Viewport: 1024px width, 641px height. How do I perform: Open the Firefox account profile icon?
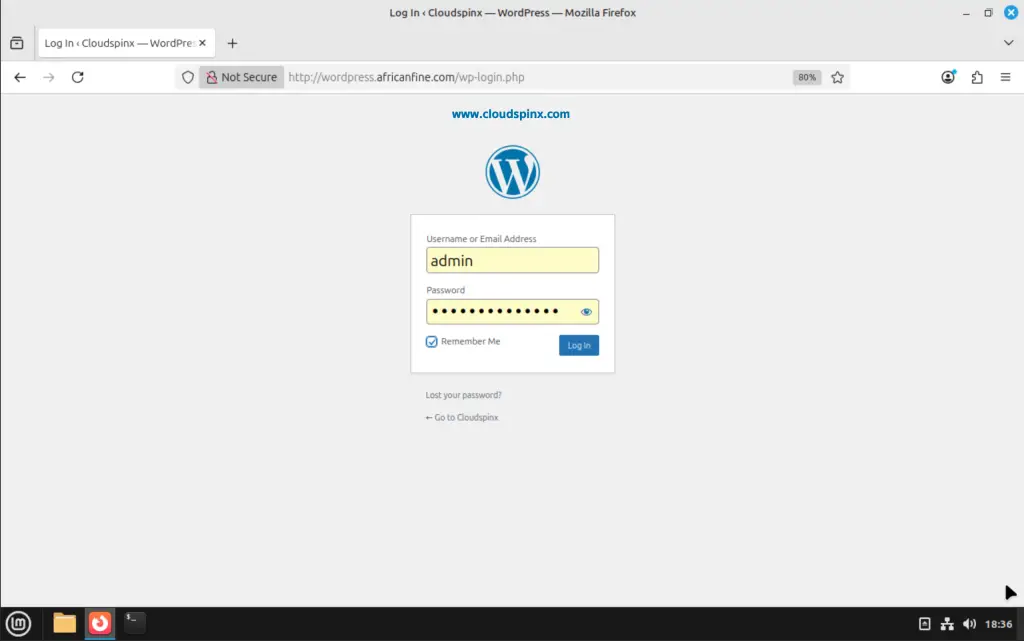tap(947, 77)
